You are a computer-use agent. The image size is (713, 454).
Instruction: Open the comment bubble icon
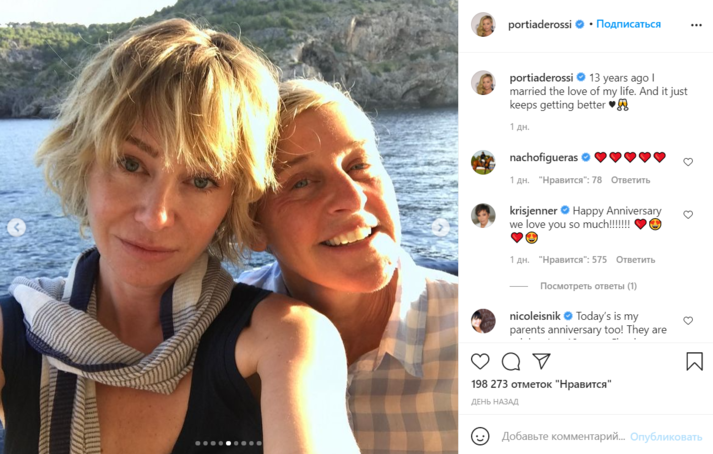pyautogui.click(x=511, y=362)
